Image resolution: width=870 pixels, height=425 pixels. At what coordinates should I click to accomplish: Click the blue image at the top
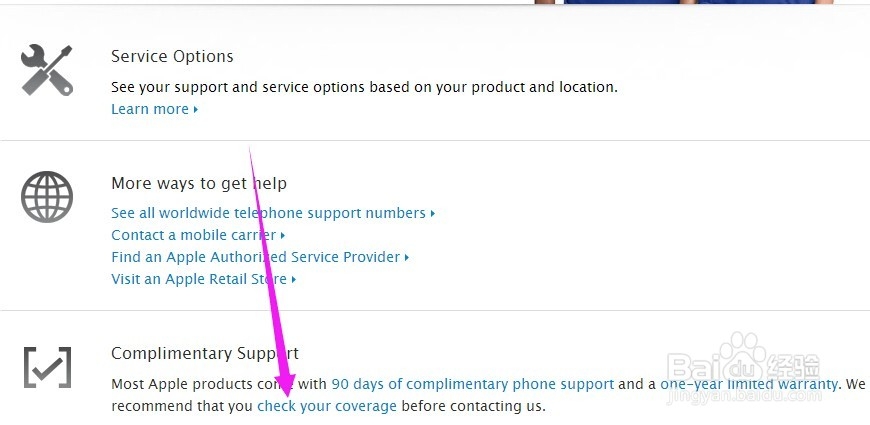click(x=698, y=2)
